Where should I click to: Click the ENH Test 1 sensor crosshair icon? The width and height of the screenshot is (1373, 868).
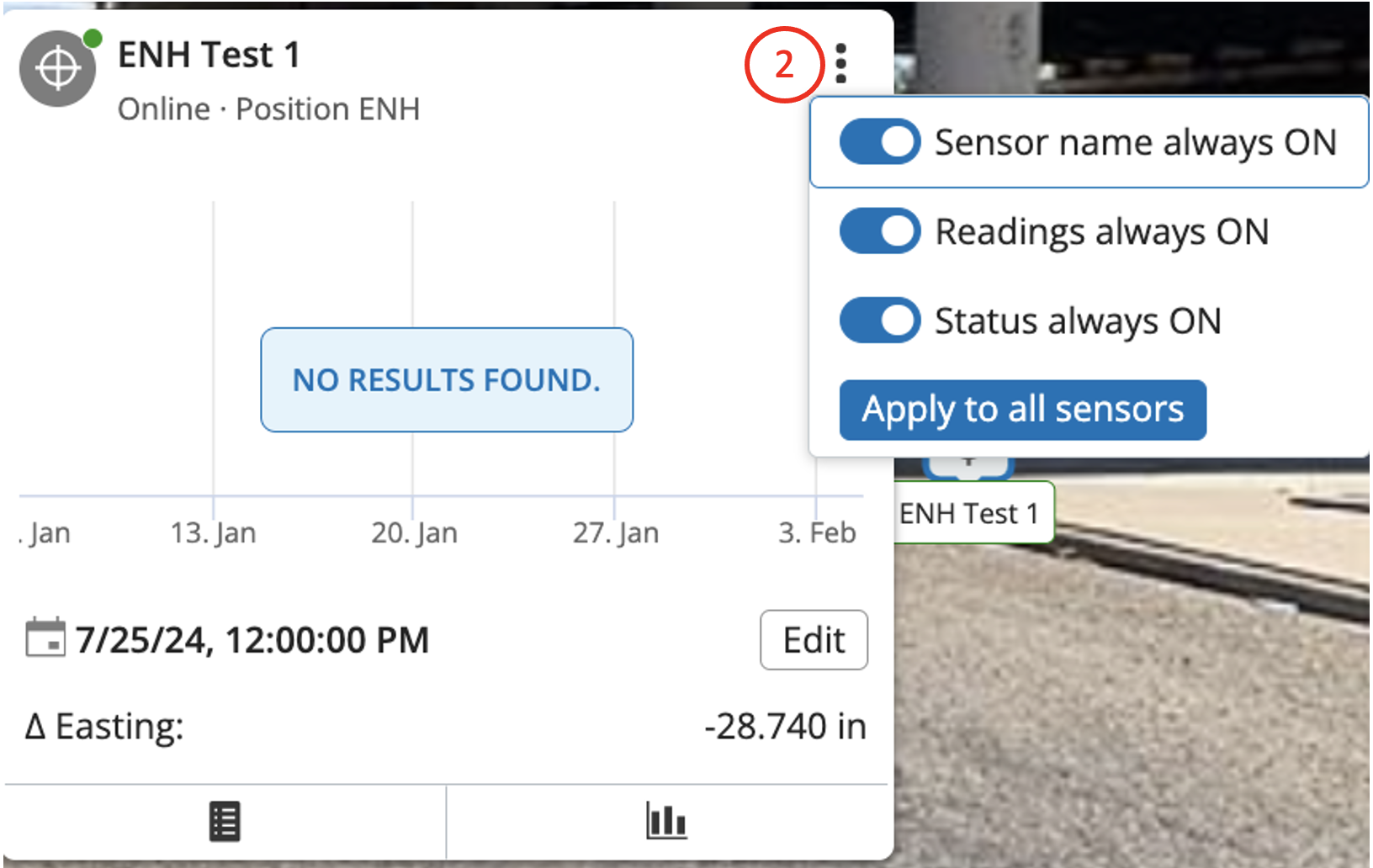(x=57, y=69)
